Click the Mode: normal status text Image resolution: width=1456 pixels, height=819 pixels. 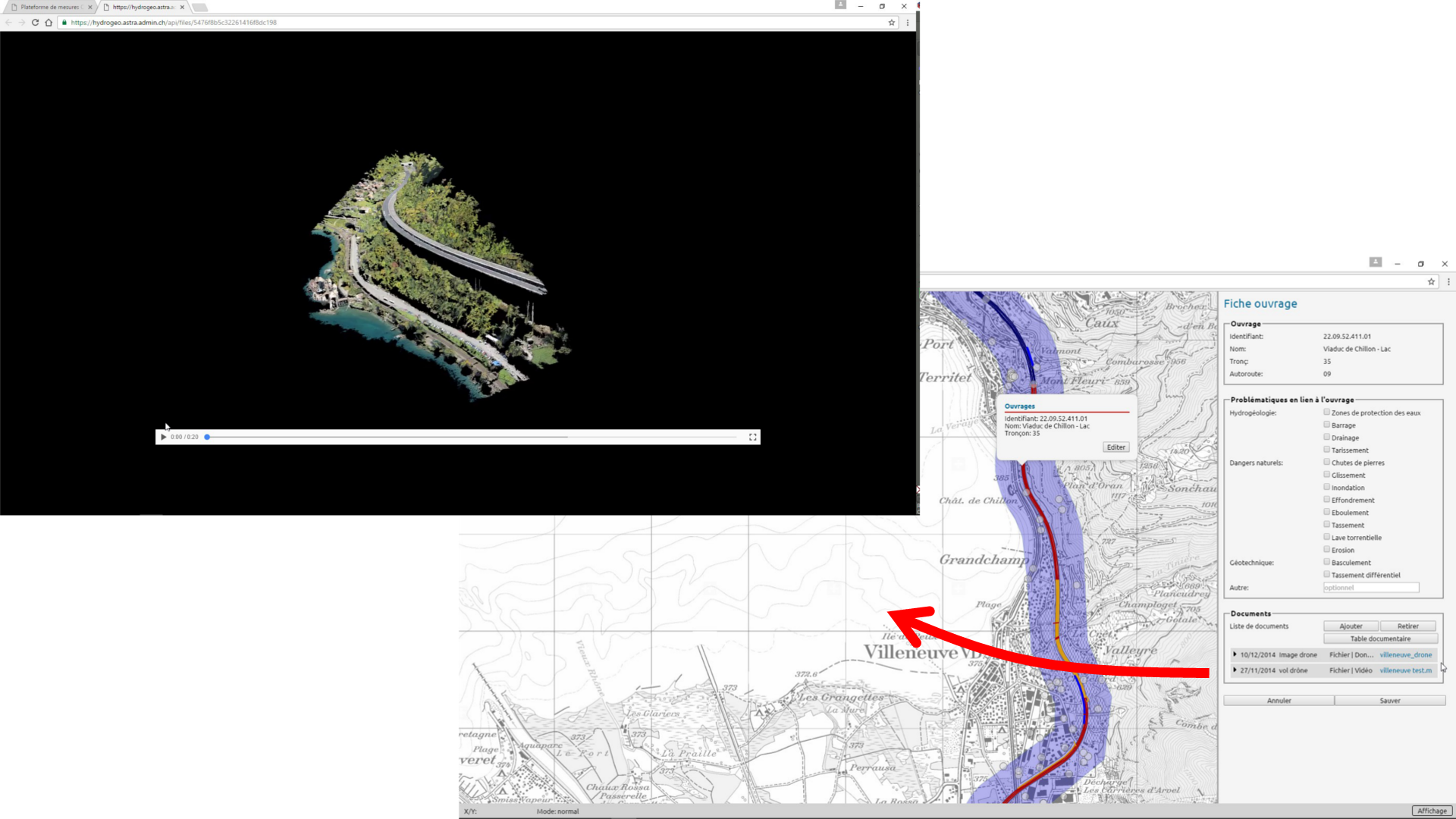557,811
